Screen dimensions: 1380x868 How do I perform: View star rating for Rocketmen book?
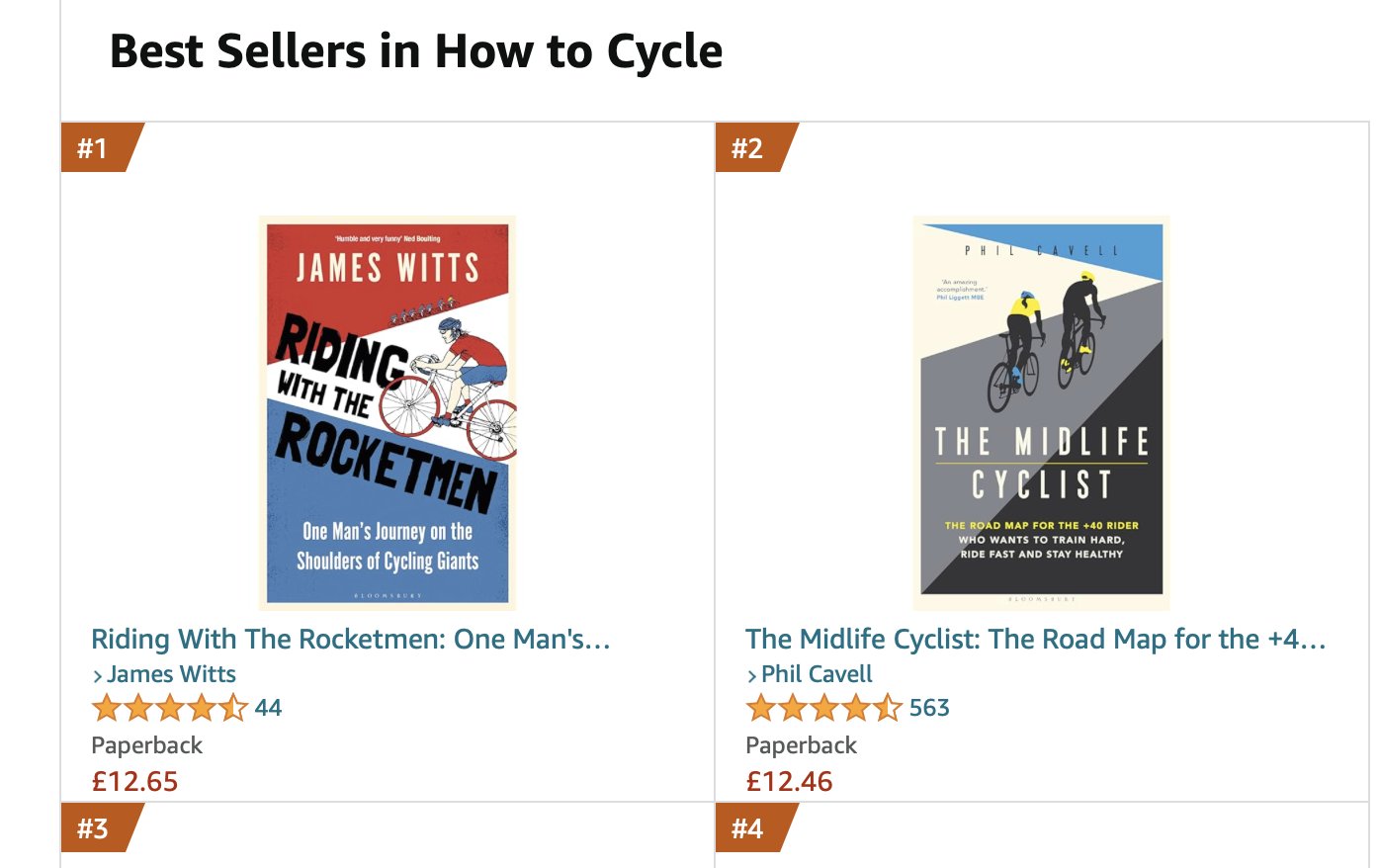169,708
